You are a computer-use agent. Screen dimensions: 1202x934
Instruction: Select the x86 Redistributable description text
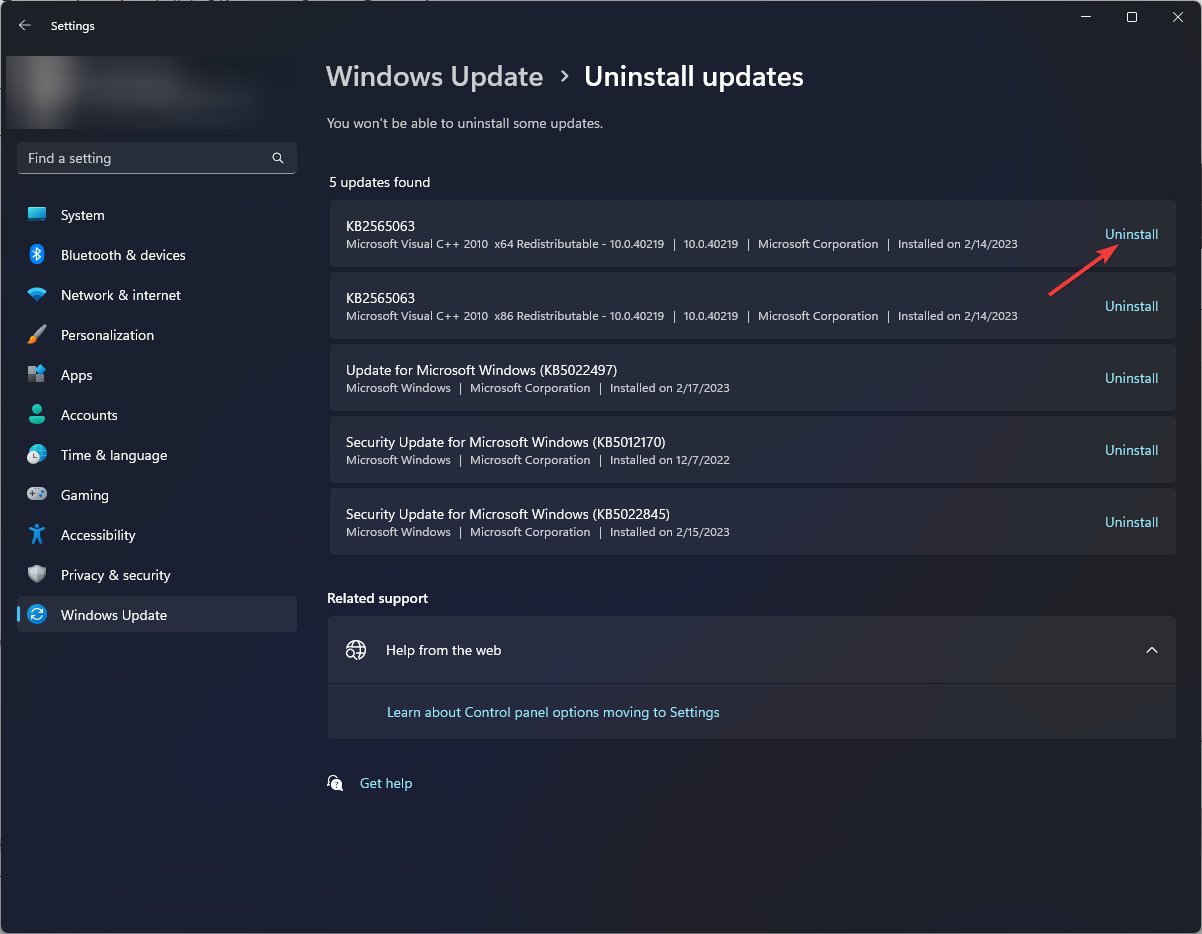coord(505,316)
